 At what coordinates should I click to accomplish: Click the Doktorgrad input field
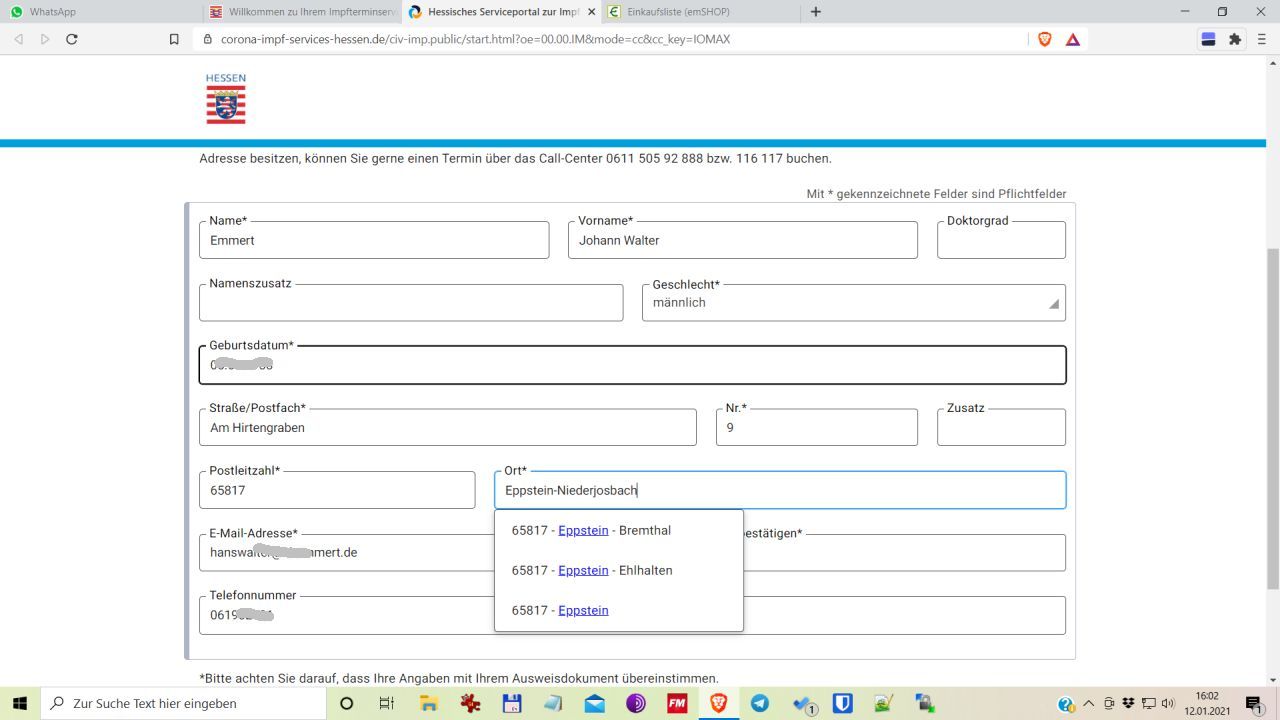(1001, 241)
